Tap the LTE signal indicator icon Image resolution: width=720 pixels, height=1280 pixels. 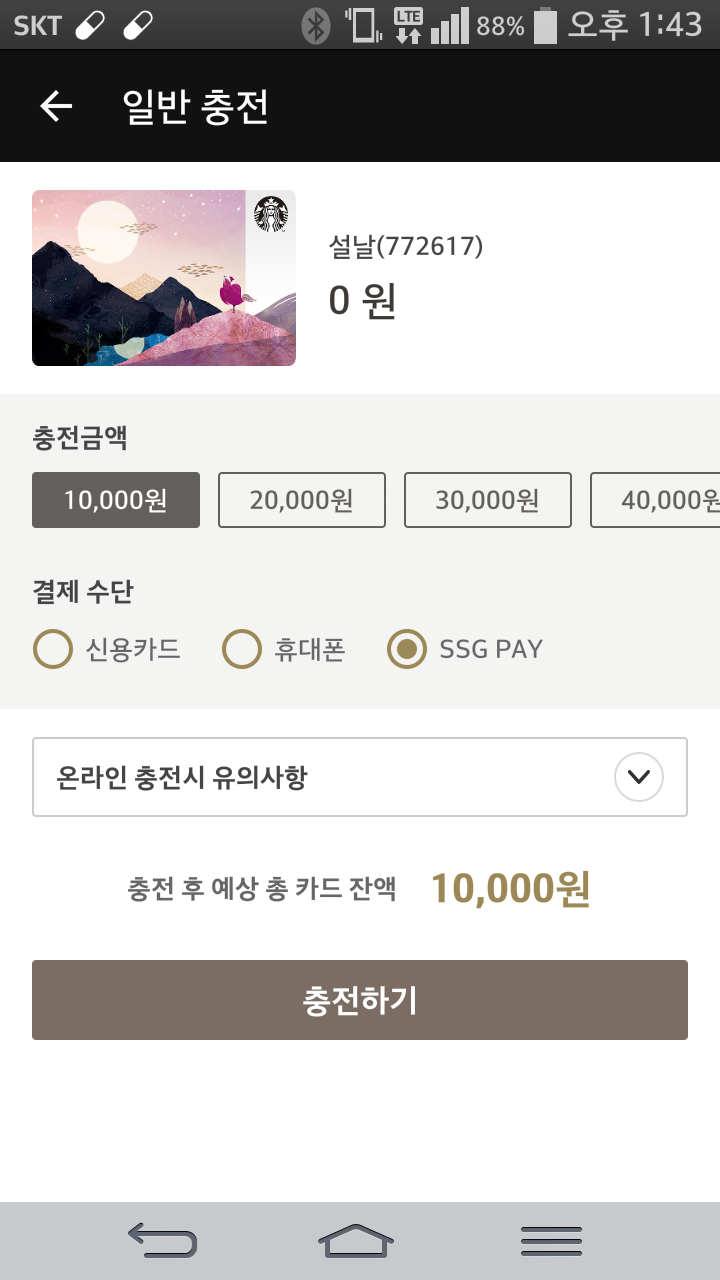click(408, 26)
